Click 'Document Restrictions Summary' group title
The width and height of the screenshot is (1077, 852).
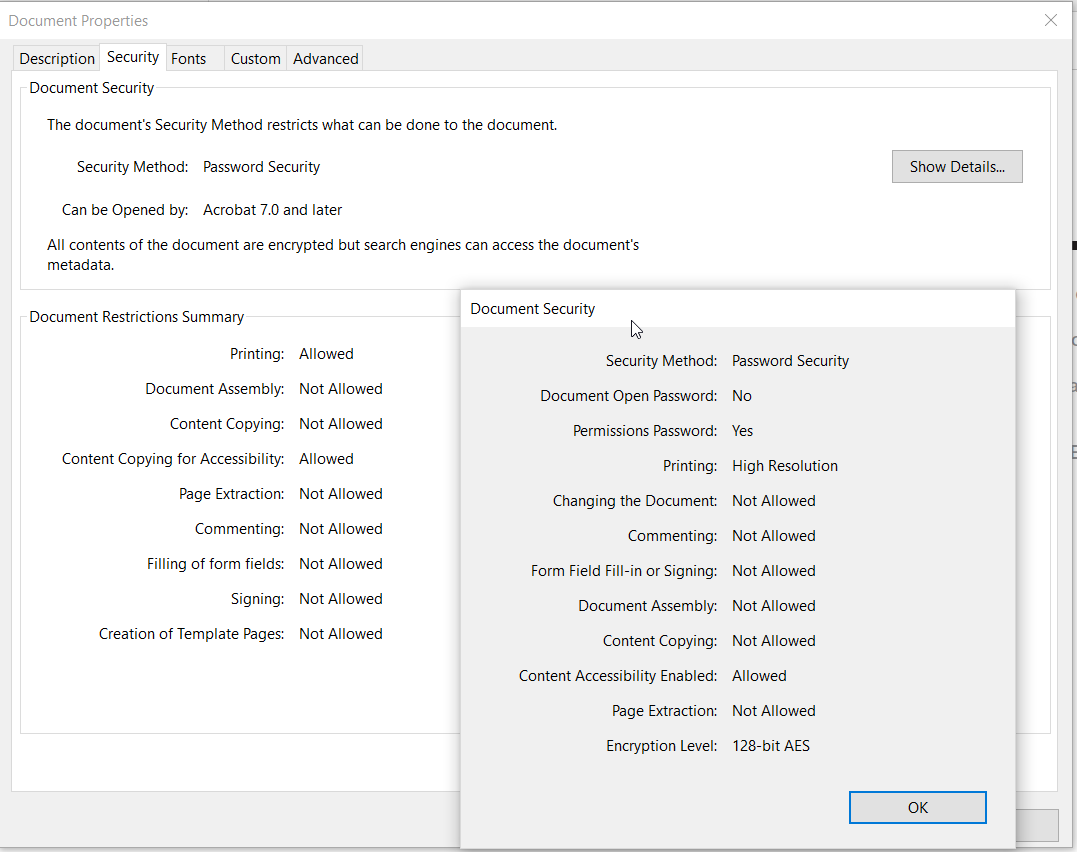(137, 317)
